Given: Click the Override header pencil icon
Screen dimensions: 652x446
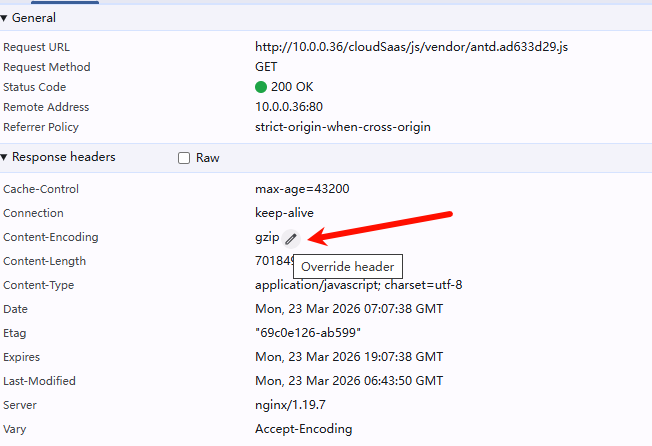Looking at the screenshot, I should click(x=291, y=239).
